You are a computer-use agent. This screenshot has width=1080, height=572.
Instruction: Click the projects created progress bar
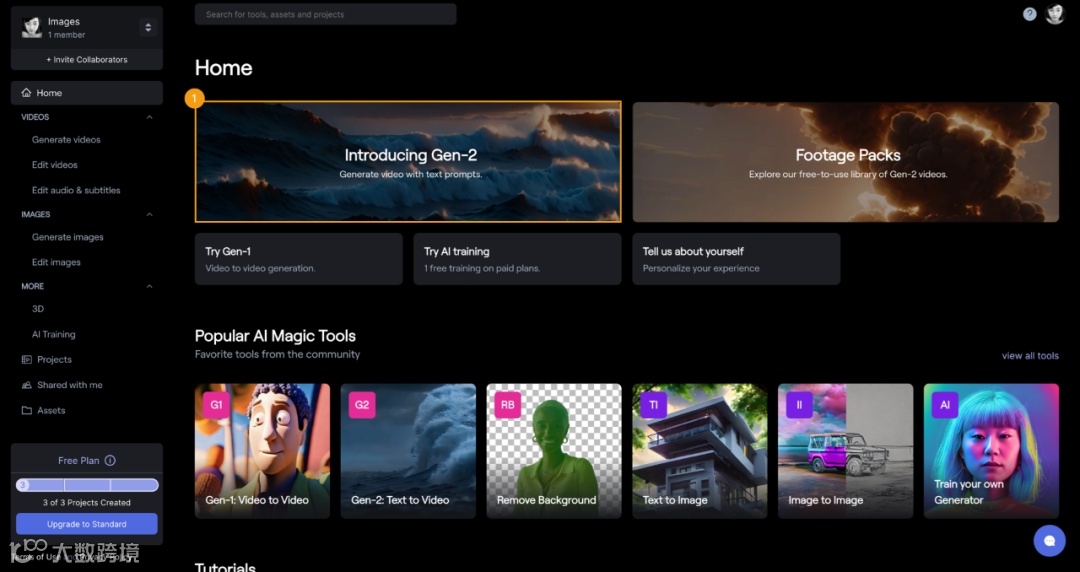(87, 485)
